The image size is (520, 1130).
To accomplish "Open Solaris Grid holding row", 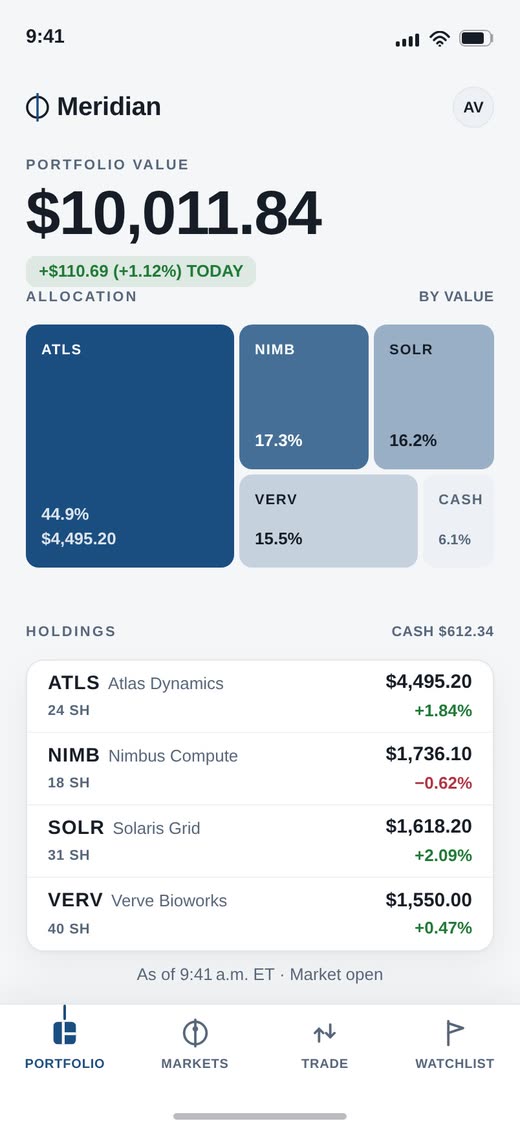I will point(260,841).
